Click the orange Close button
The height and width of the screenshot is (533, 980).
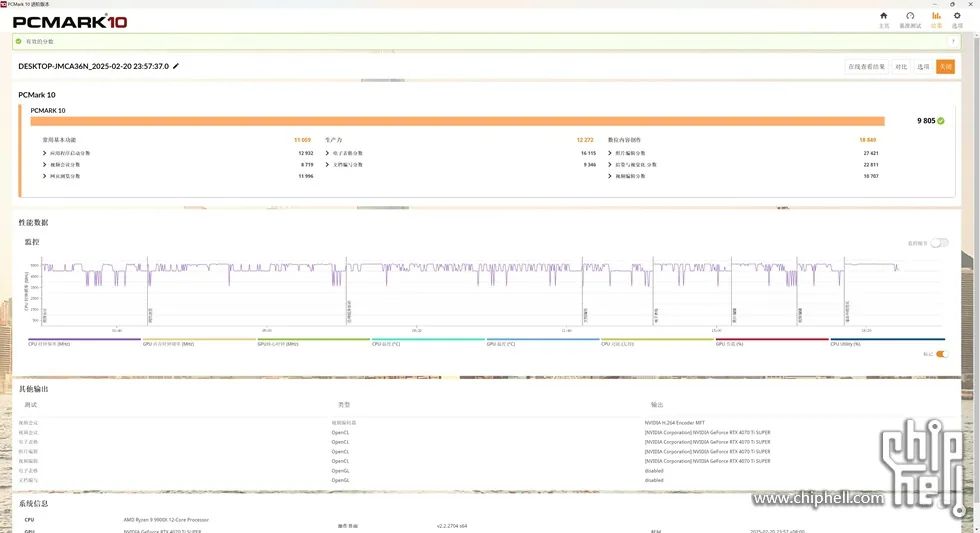[945, 66]
